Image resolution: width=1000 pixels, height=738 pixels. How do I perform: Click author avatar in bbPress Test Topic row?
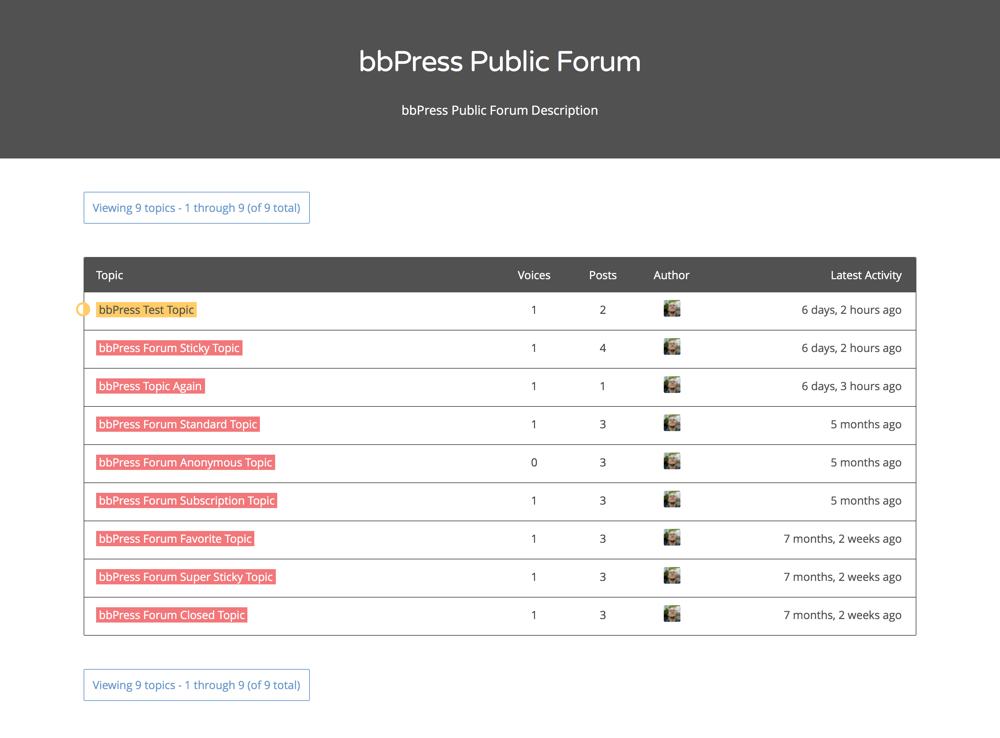pyautogui.click(x=672, y=309)
